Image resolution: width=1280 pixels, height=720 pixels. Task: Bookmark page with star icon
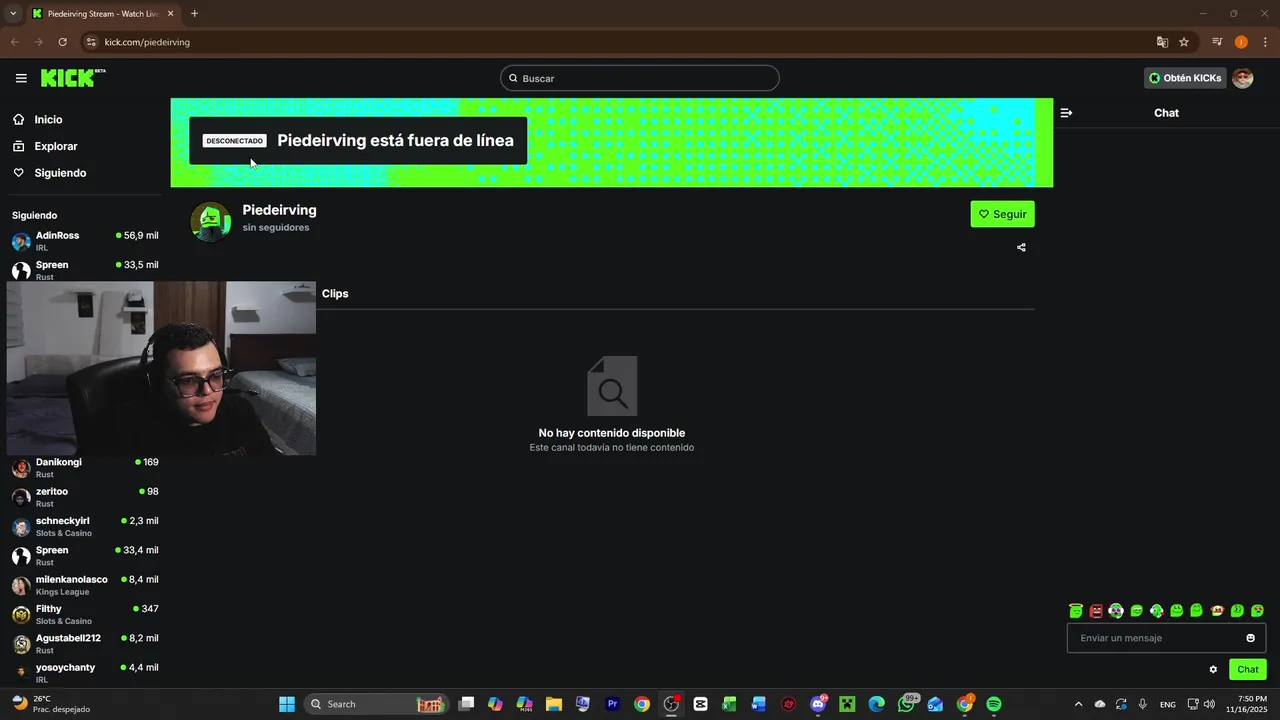coord(1184,42)
